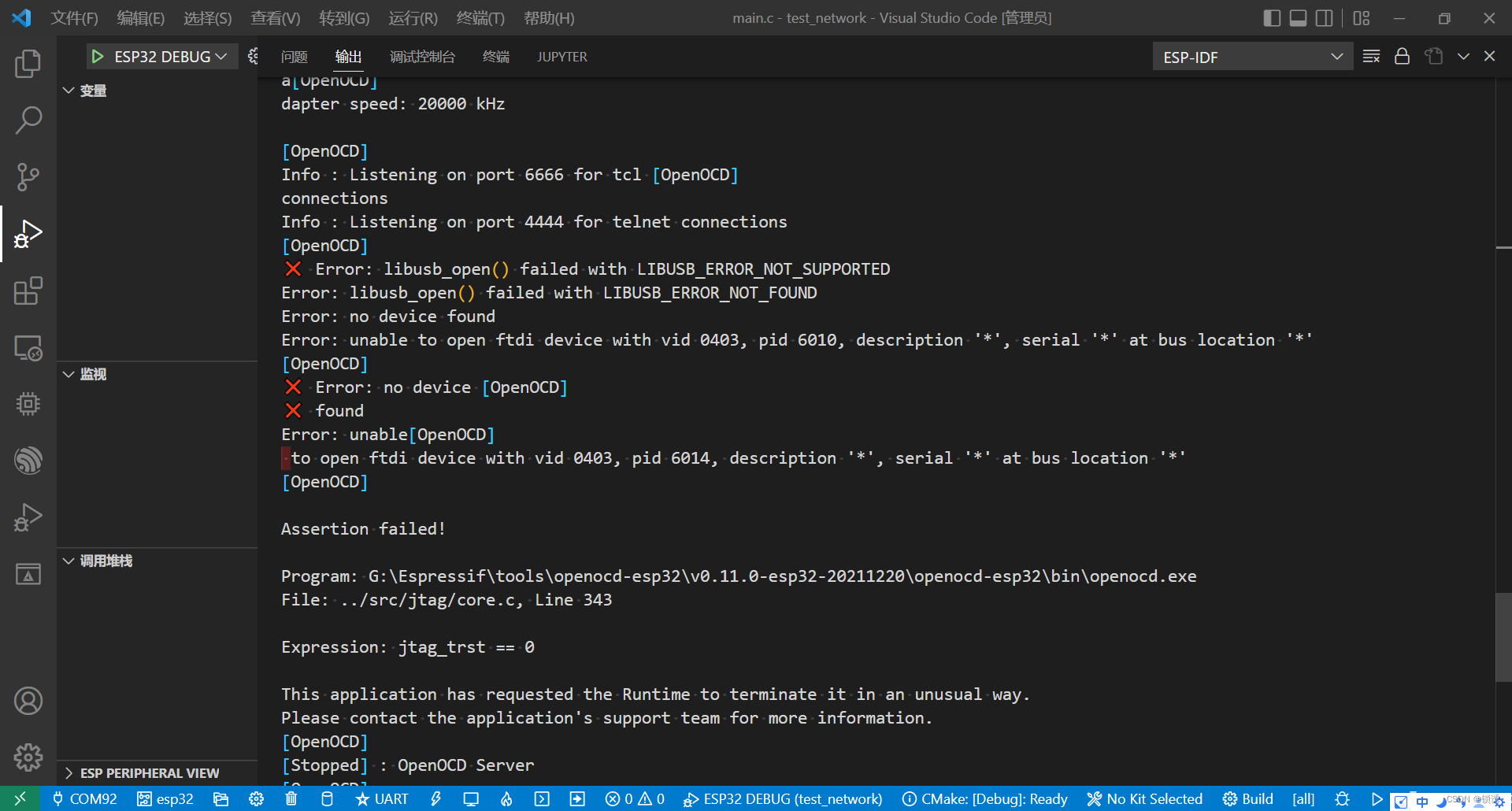Open the debug-run testing icon in sidebar

[28, 517]
